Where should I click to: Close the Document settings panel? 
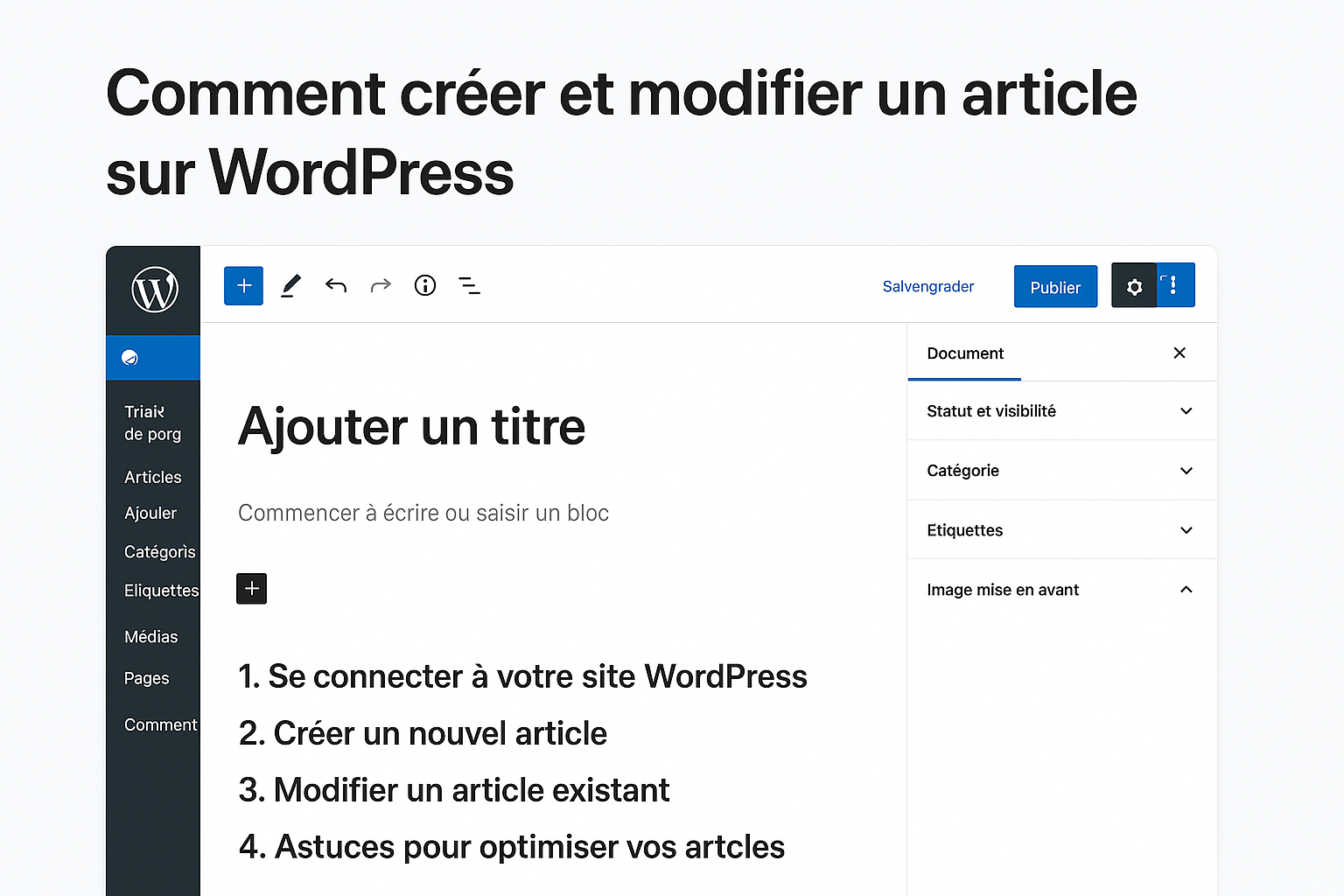[x=1179, y=353]
